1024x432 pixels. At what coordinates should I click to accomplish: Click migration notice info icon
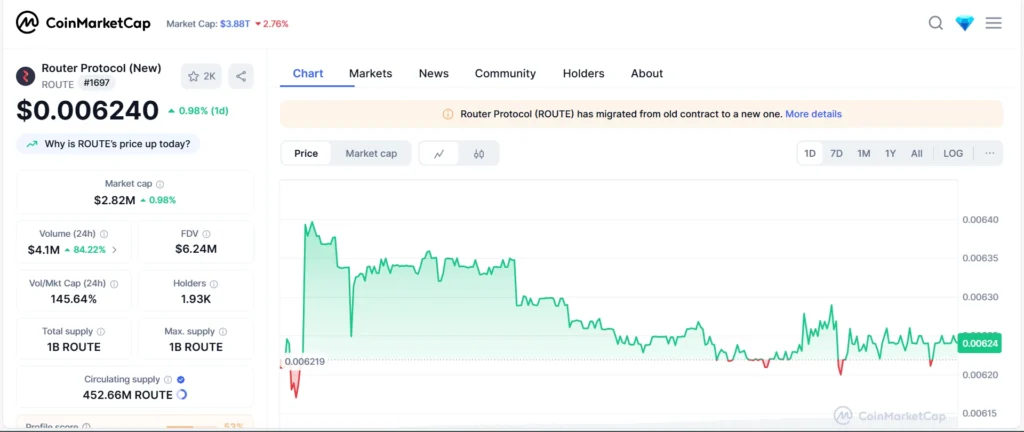point(448,114)
